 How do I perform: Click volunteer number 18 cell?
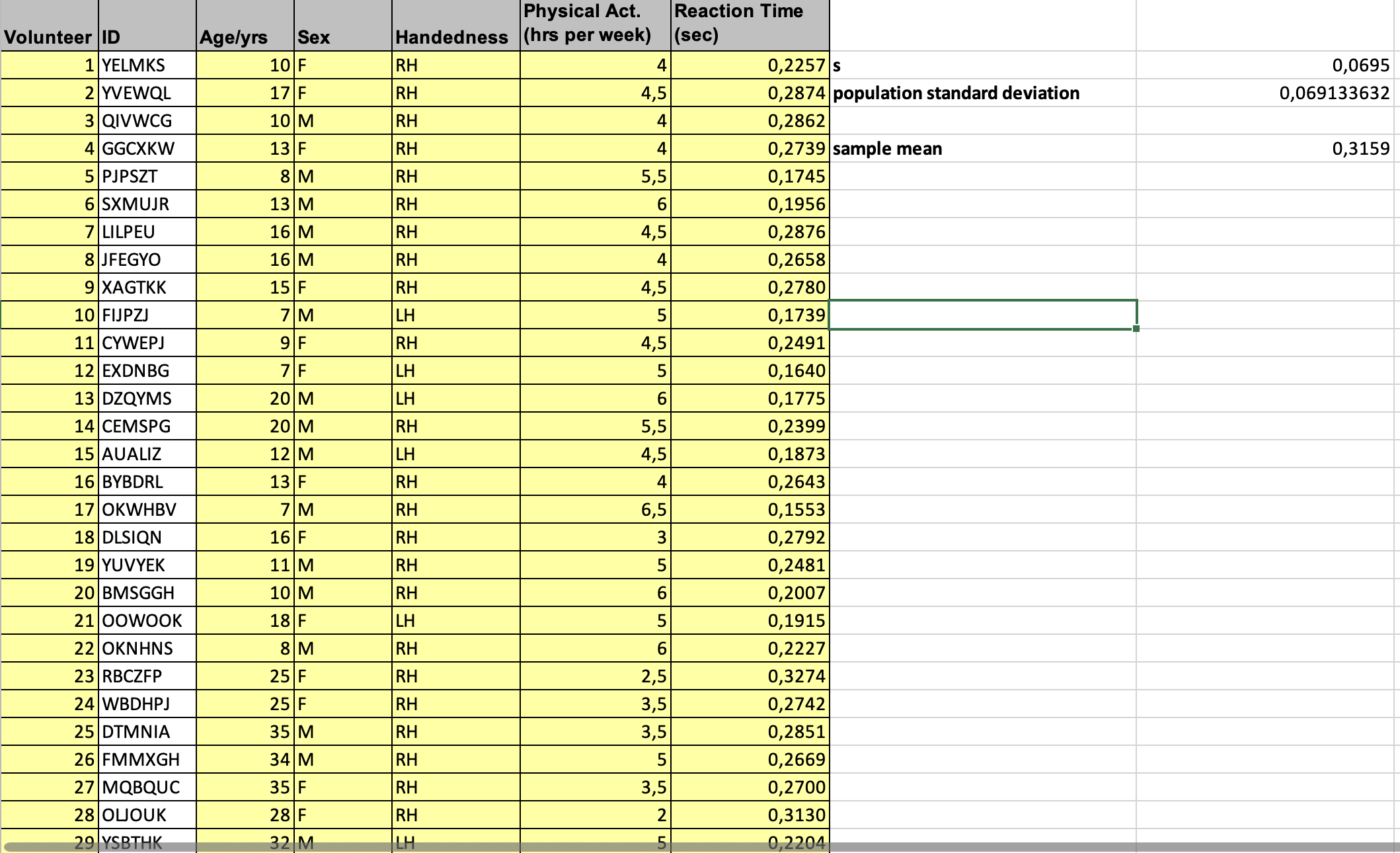50,538
